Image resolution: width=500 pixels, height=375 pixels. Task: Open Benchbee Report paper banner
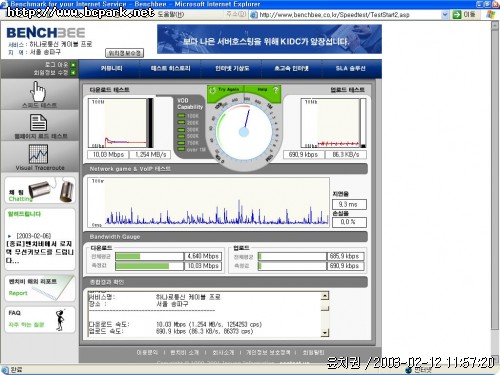(x=40, y=288)
